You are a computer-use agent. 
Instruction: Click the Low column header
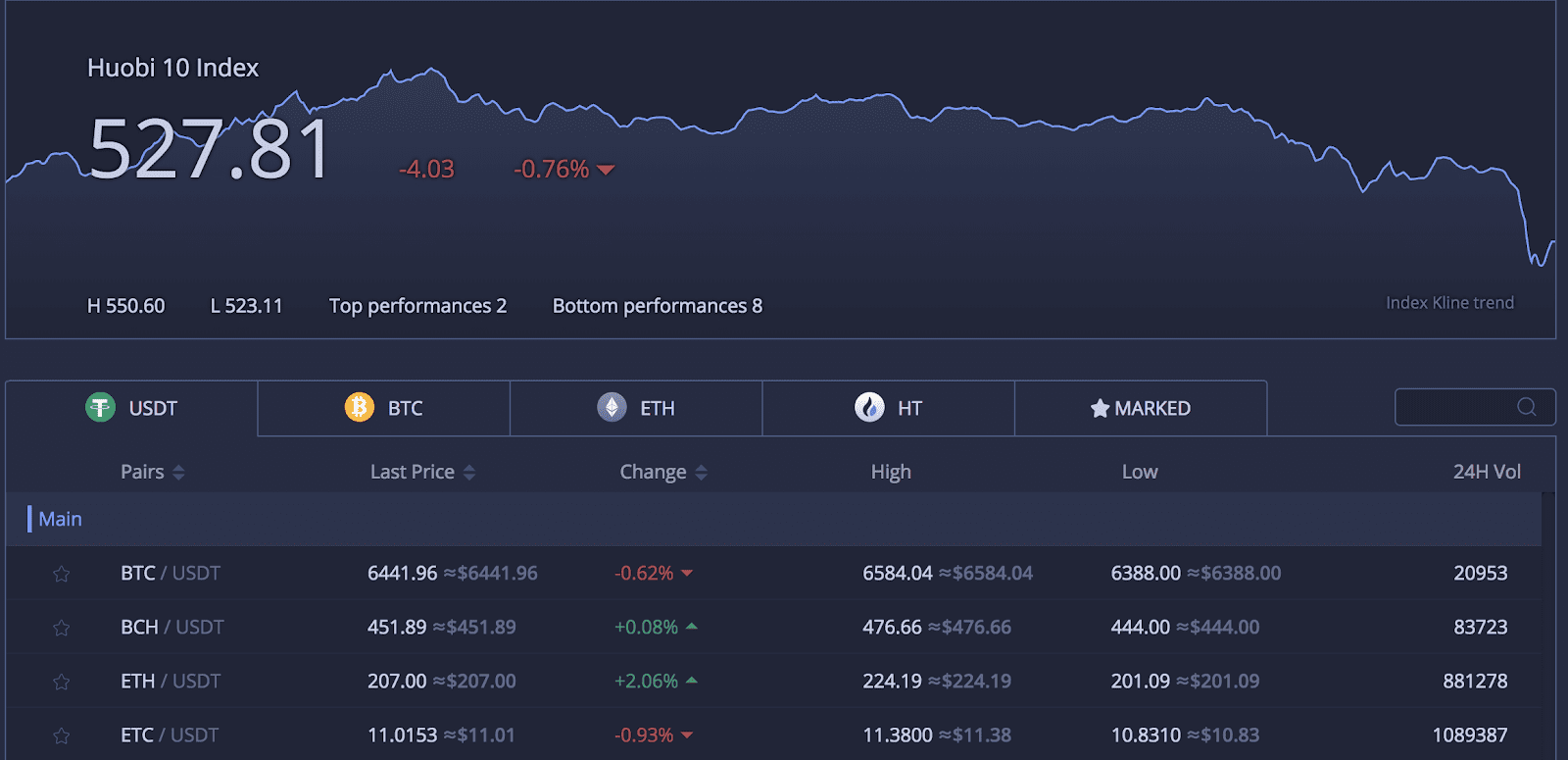point(1140,473)
